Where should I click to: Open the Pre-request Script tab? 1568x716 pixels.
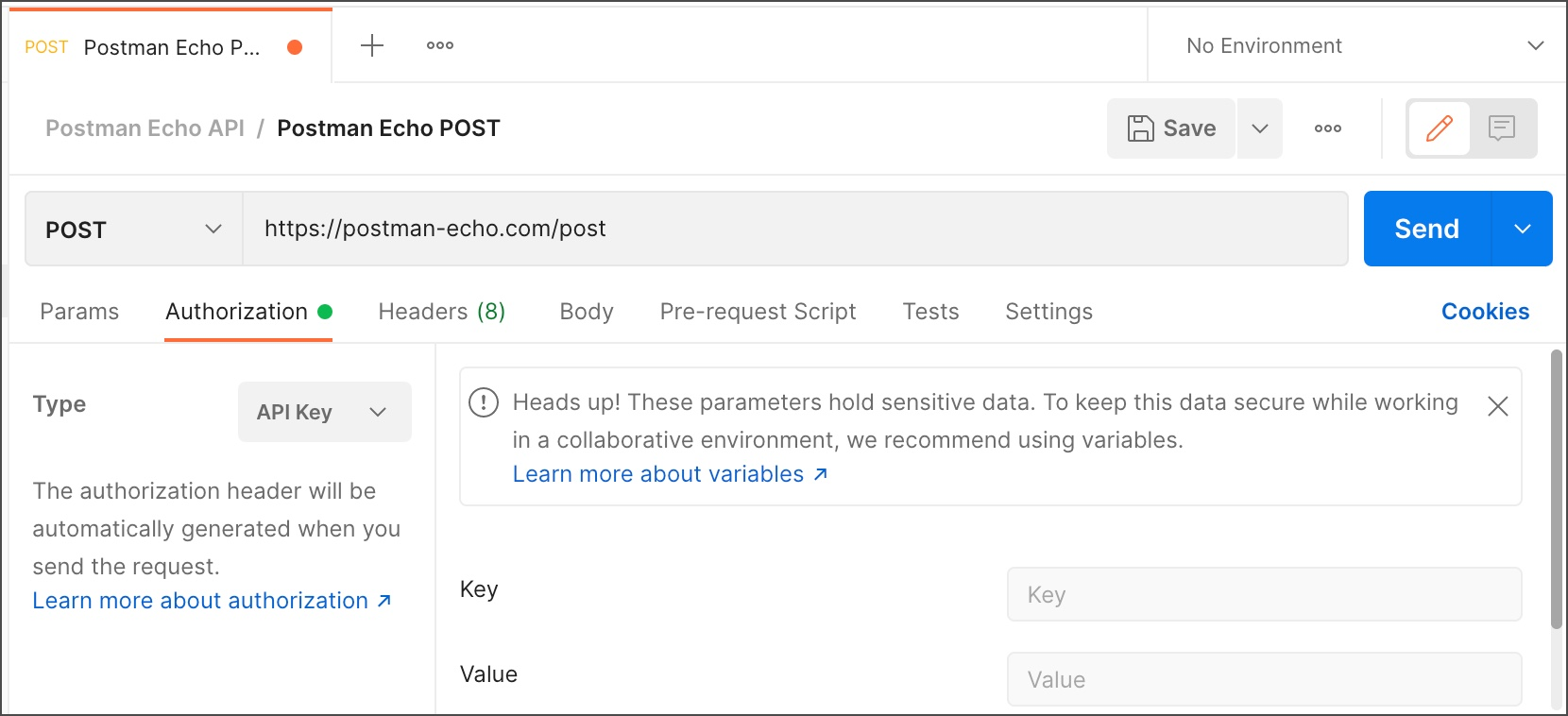[758, 312]
